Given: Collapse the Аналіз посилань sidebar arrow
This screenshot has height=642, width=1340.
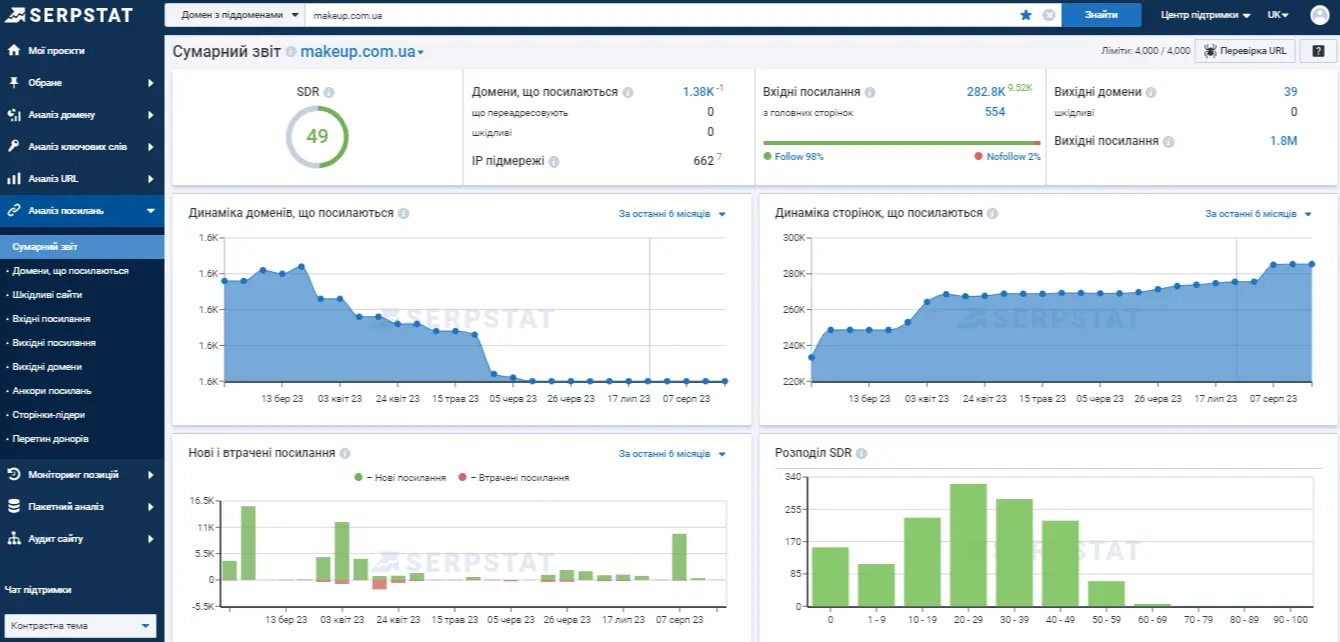Looking at the screenshot, I should (150, 211).
